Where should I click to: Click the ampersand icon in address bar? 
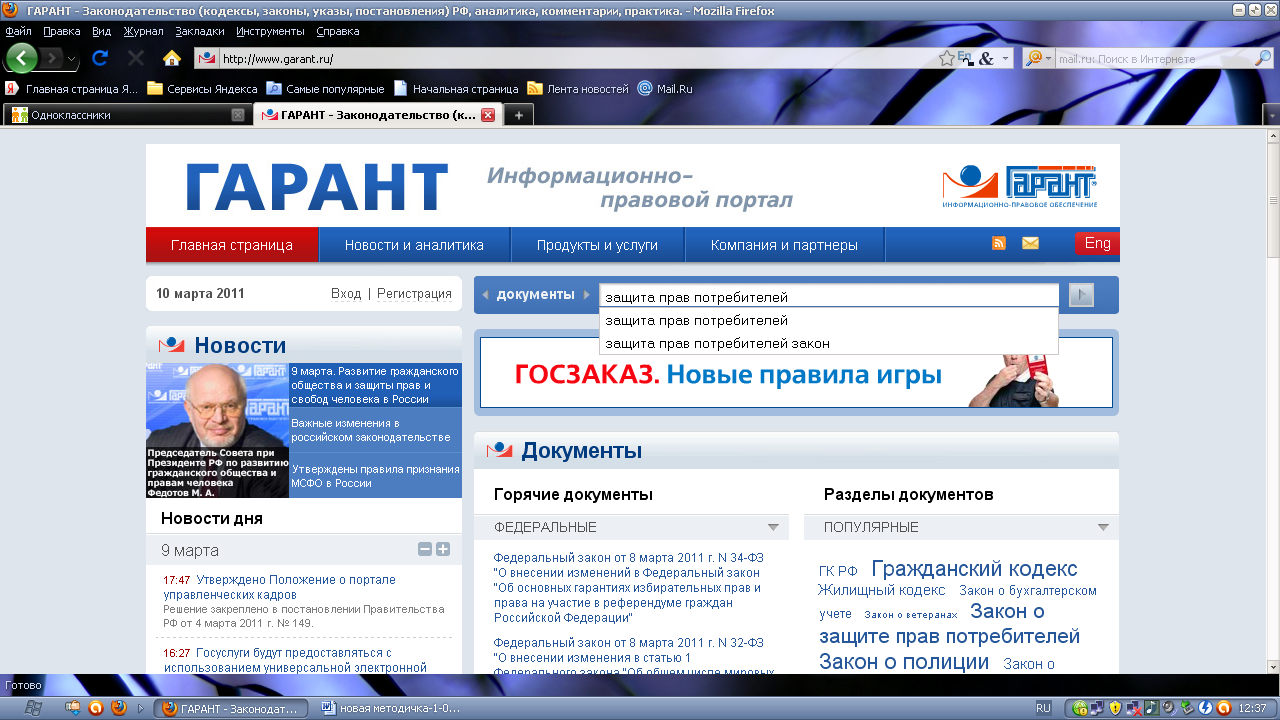[x=986, y=59]
